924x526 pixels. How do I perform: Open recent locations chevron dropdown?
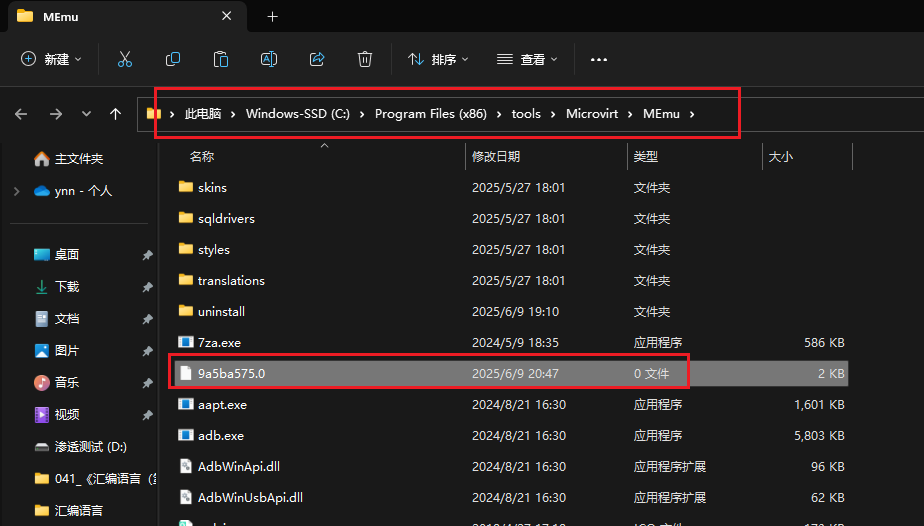pyautogui.click(x=86, y=114)
